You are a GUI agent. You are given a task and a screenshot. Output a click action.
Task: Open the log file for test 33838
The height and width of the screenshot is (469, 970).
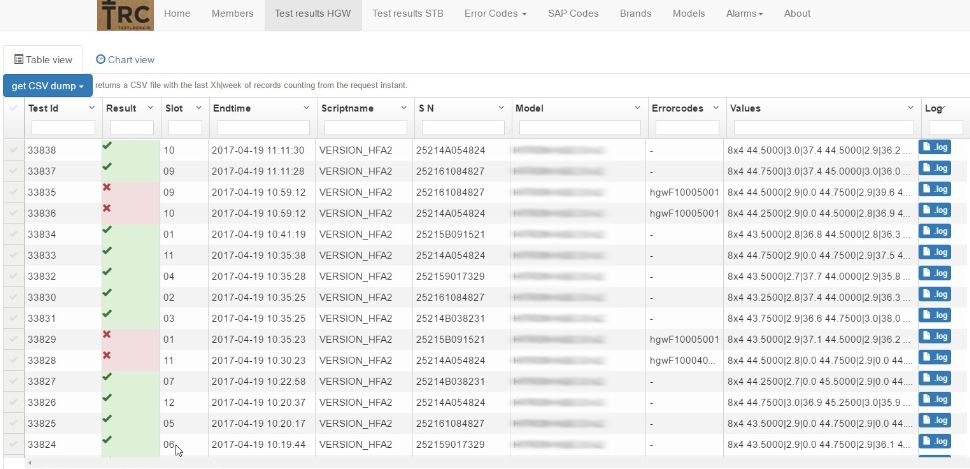point(934,147)
